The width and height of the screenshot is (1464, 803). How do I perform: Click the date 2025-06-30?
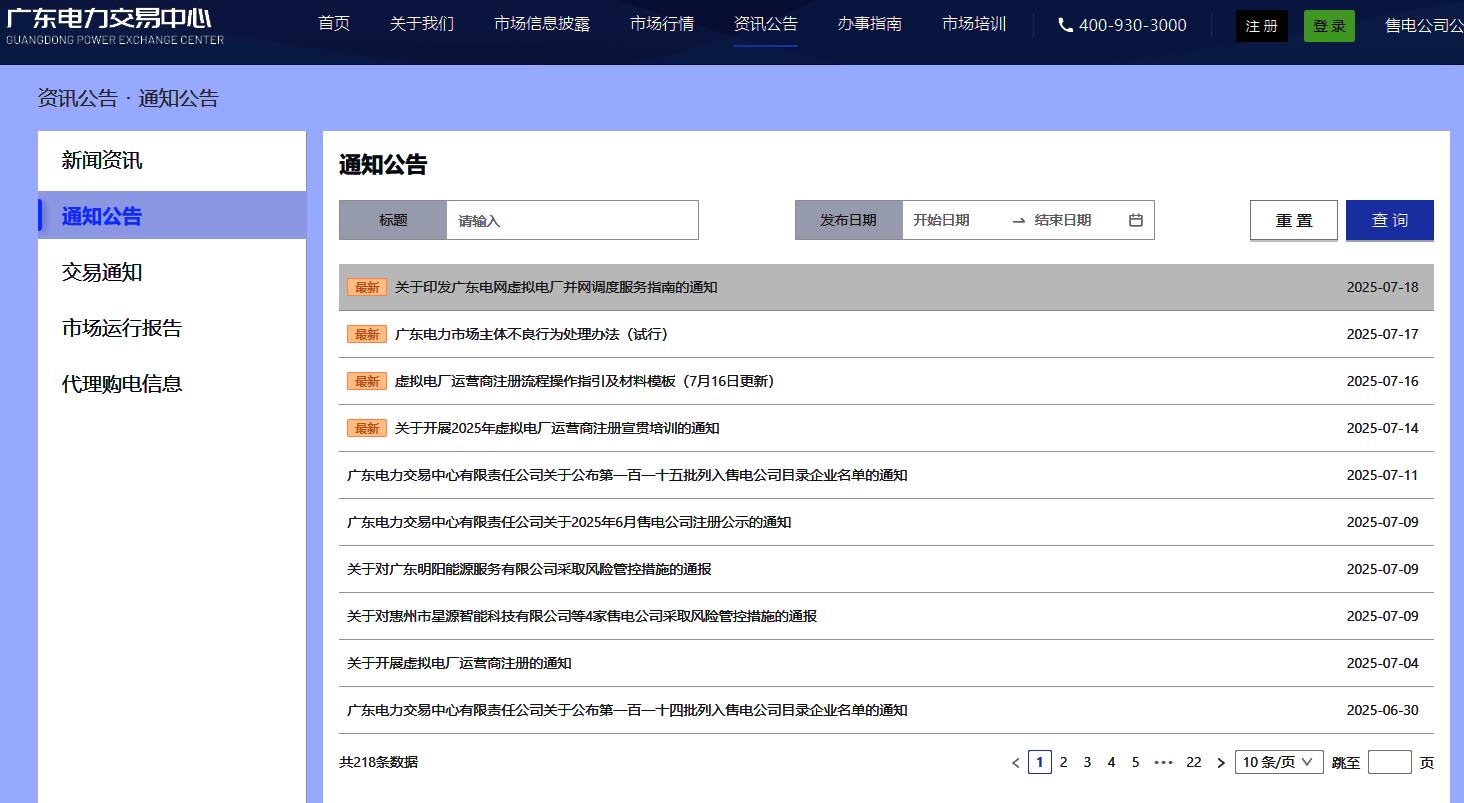coord(1382,710)
